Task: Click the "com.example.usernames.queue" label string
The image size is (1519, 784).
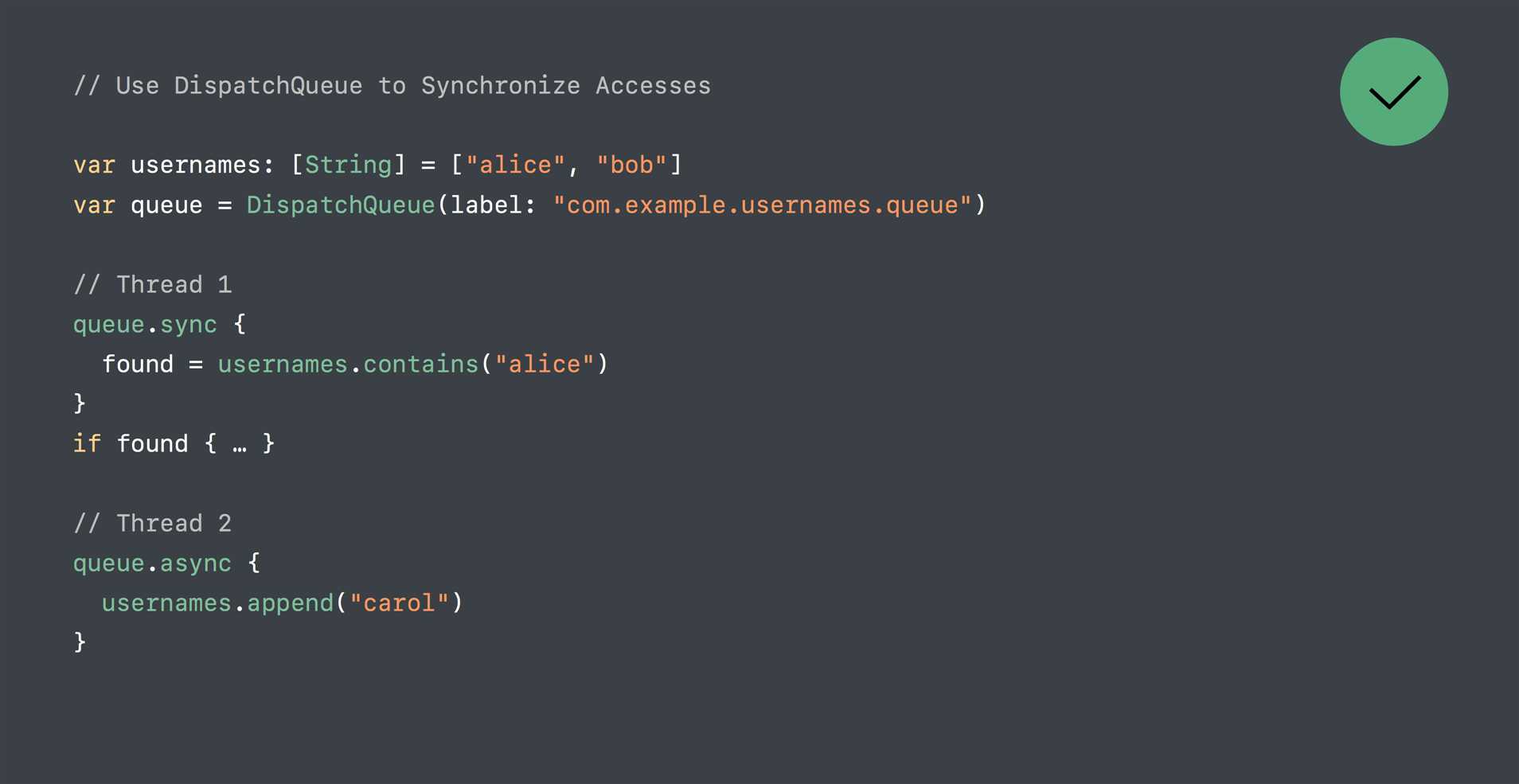Action: coord(763,205)
